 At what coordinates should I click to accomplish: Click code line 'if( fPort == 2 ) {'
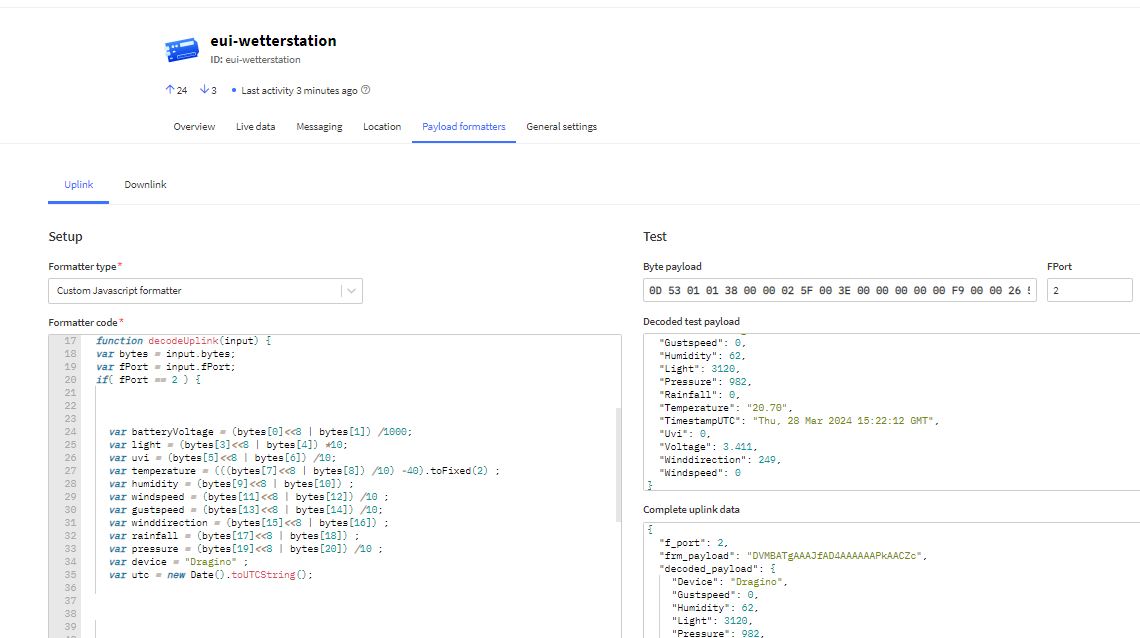[x=148, y=380]
